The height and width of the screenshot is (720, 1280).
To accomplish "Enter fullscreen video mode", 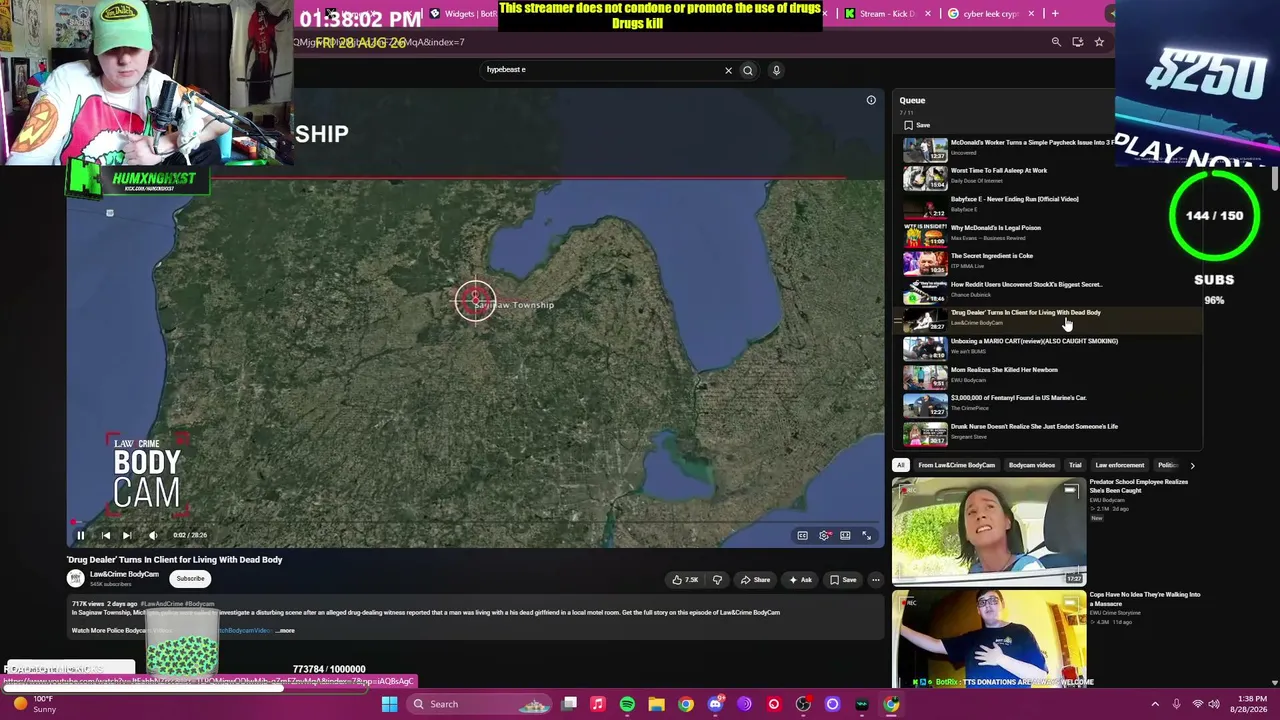I will click(867, 535).
